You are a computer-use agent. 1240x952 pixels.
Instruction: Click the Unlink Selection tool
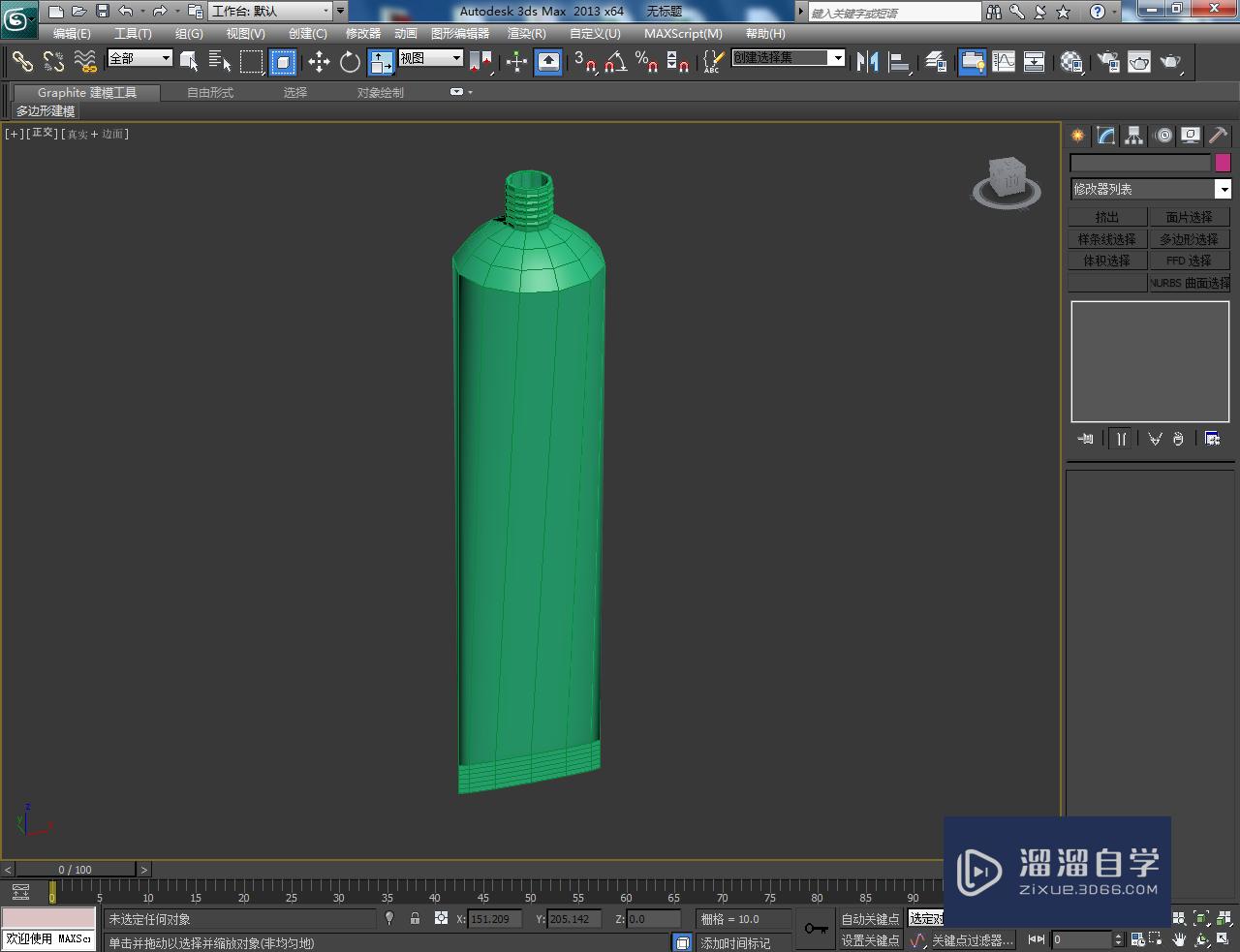point(53,62)
